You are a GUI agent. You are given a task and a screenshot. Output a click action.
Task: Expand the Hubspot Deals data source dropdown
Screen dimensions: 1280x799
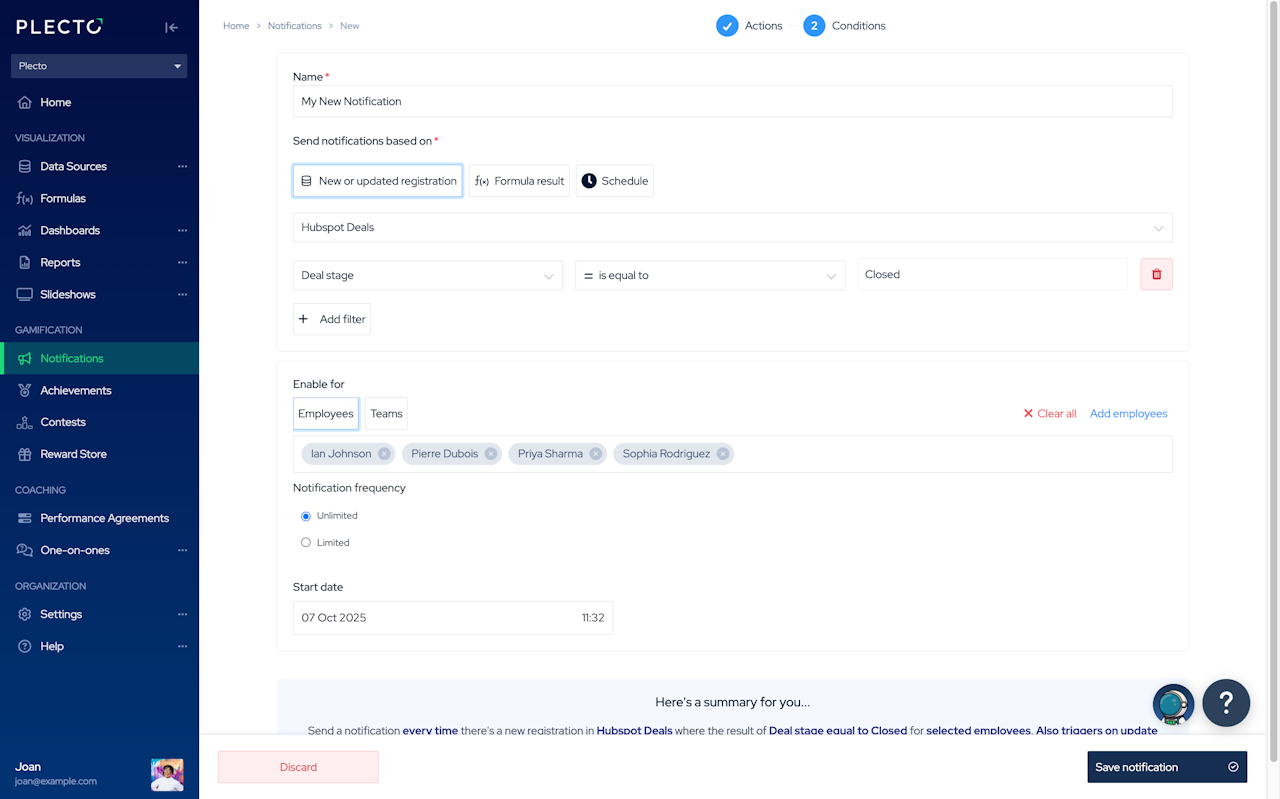click(732, 227)
